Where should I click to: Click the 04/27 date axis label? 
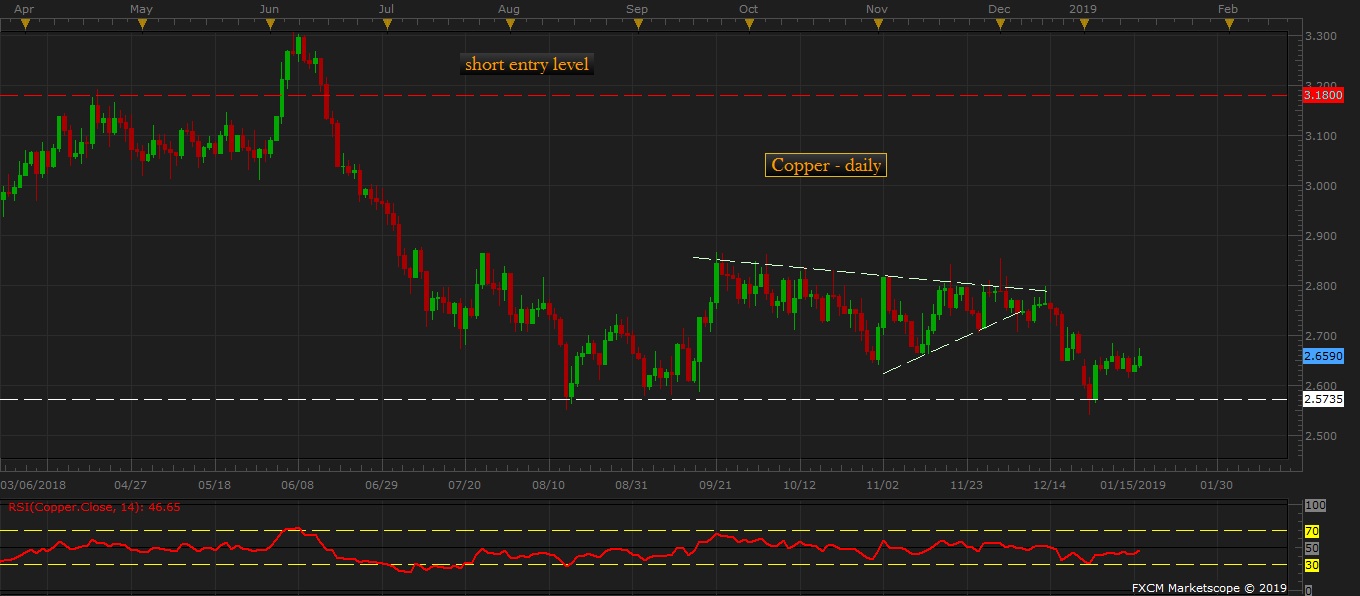131,484
